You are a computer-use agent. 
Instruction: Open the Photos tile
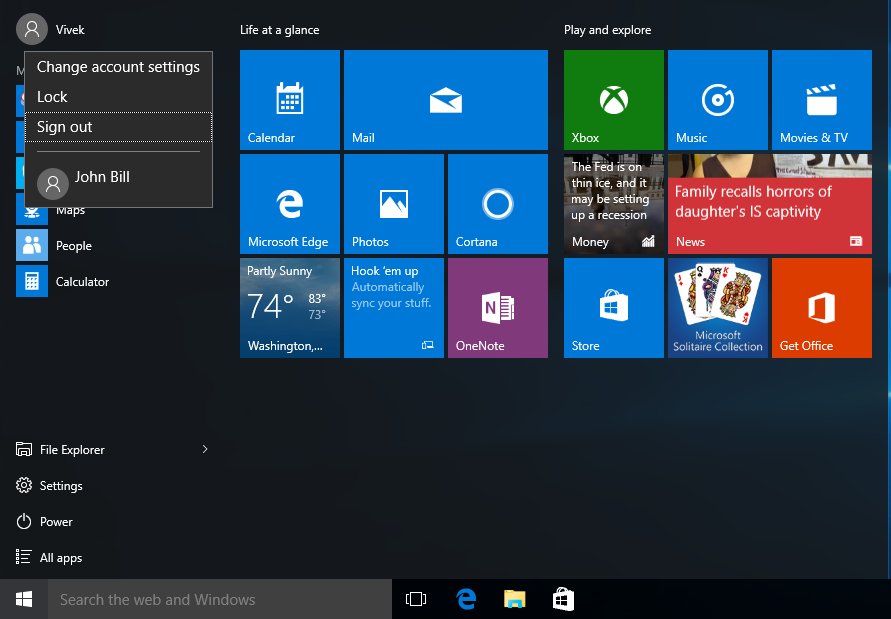click(x=393, y=203)
